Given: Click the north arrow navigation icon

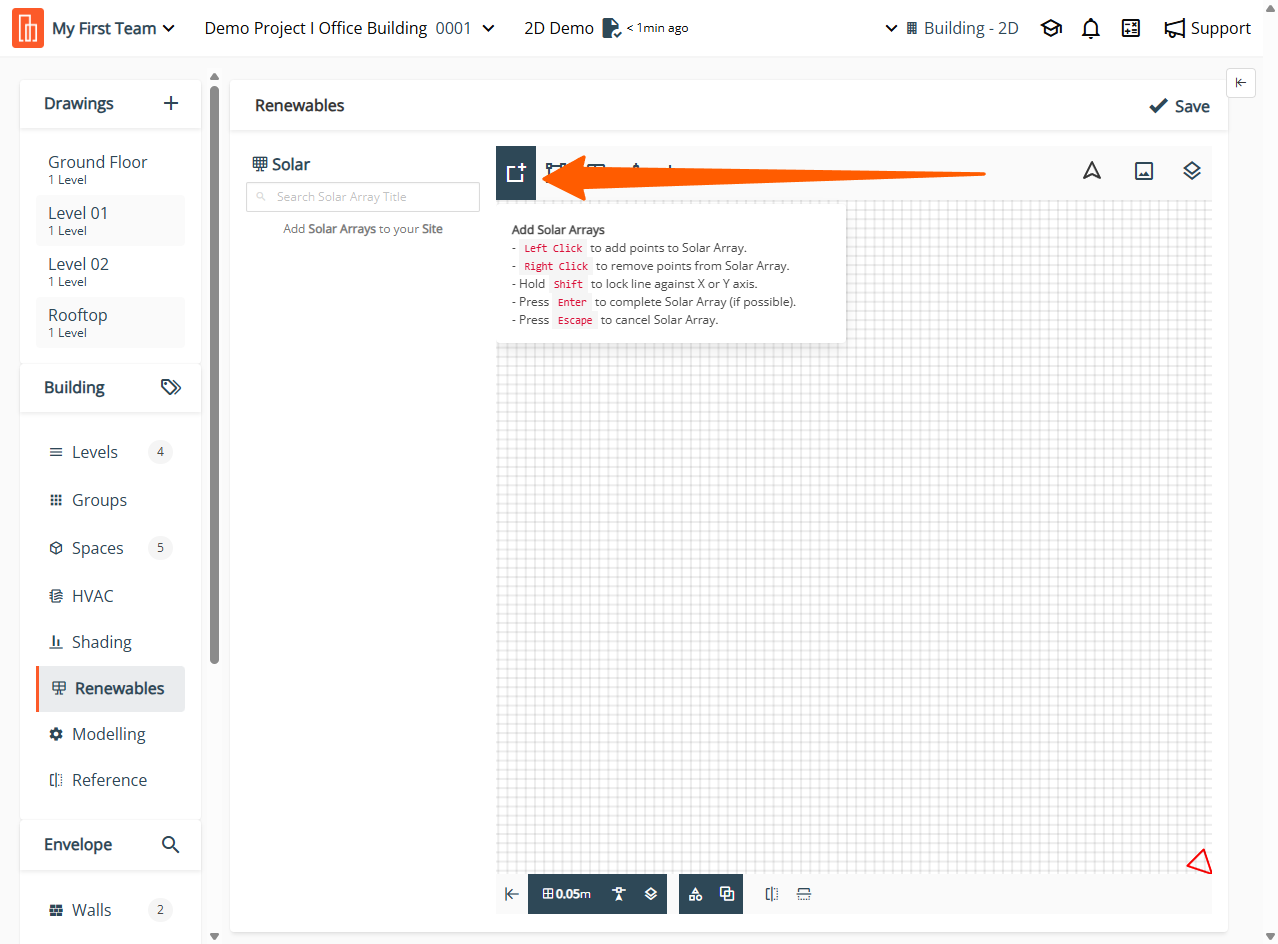Looking at the screenshot, I should click(x=1092, y=171).
